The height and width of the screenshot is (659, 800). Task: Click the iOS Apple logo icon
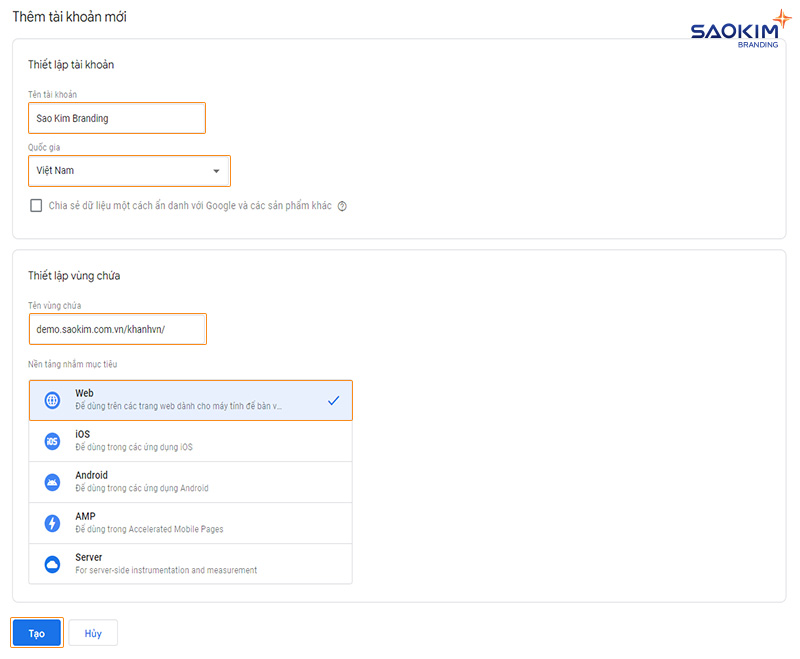coord(52,440)
